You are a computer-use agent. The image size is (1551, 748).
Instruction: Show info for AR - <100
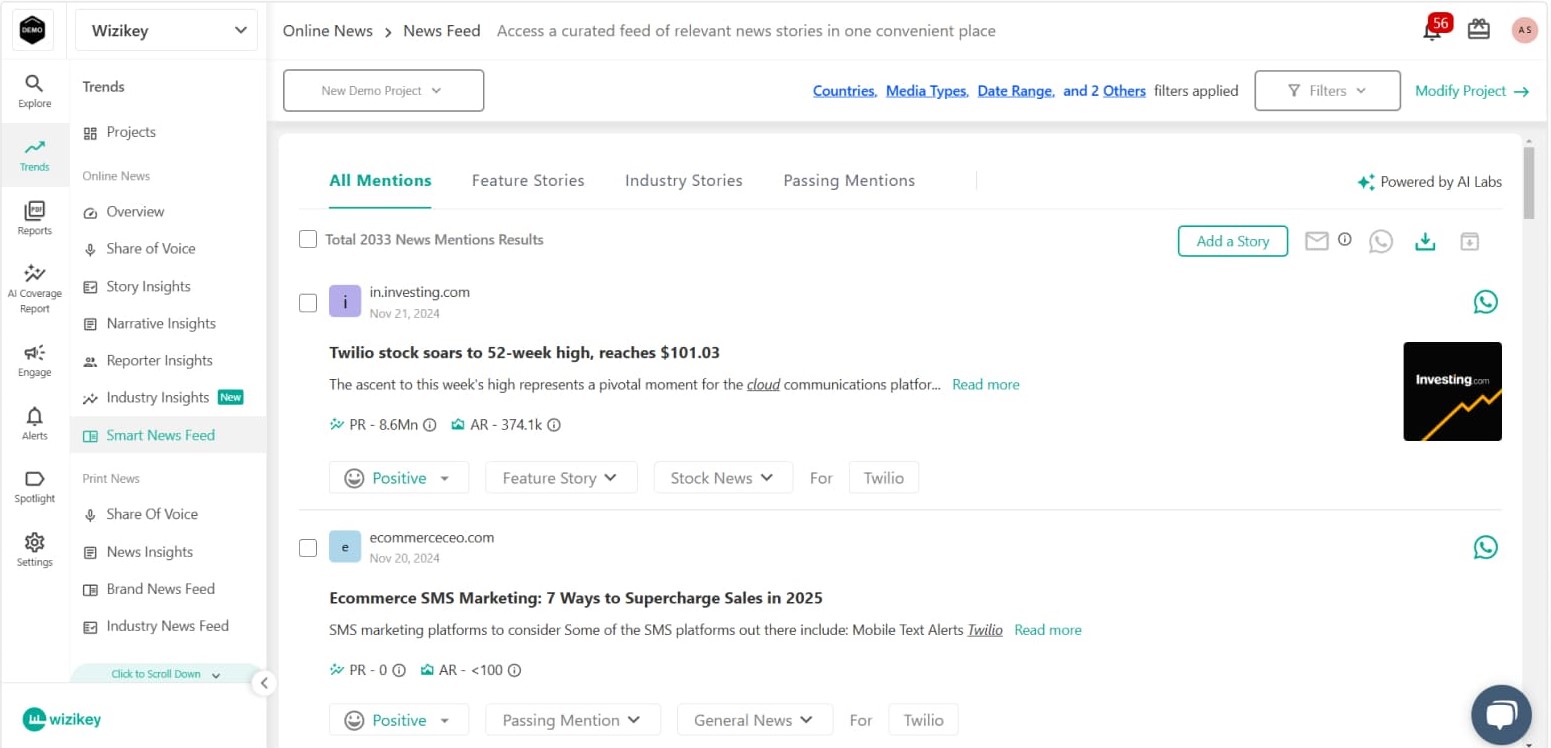coord(515,671)
